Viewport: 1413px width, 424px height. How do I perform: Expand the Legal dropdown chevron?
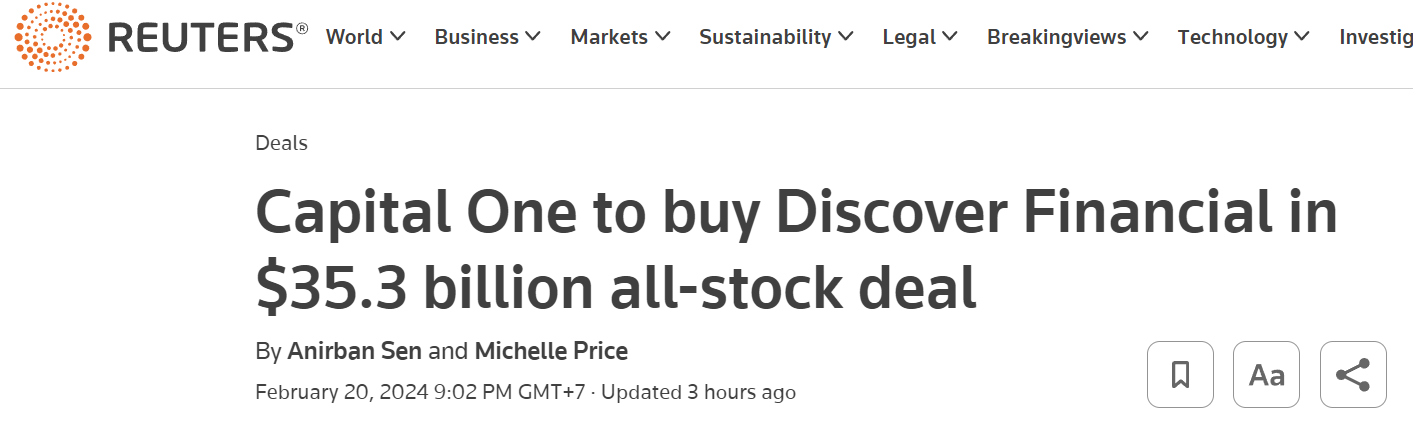click(x=950, y=37)
